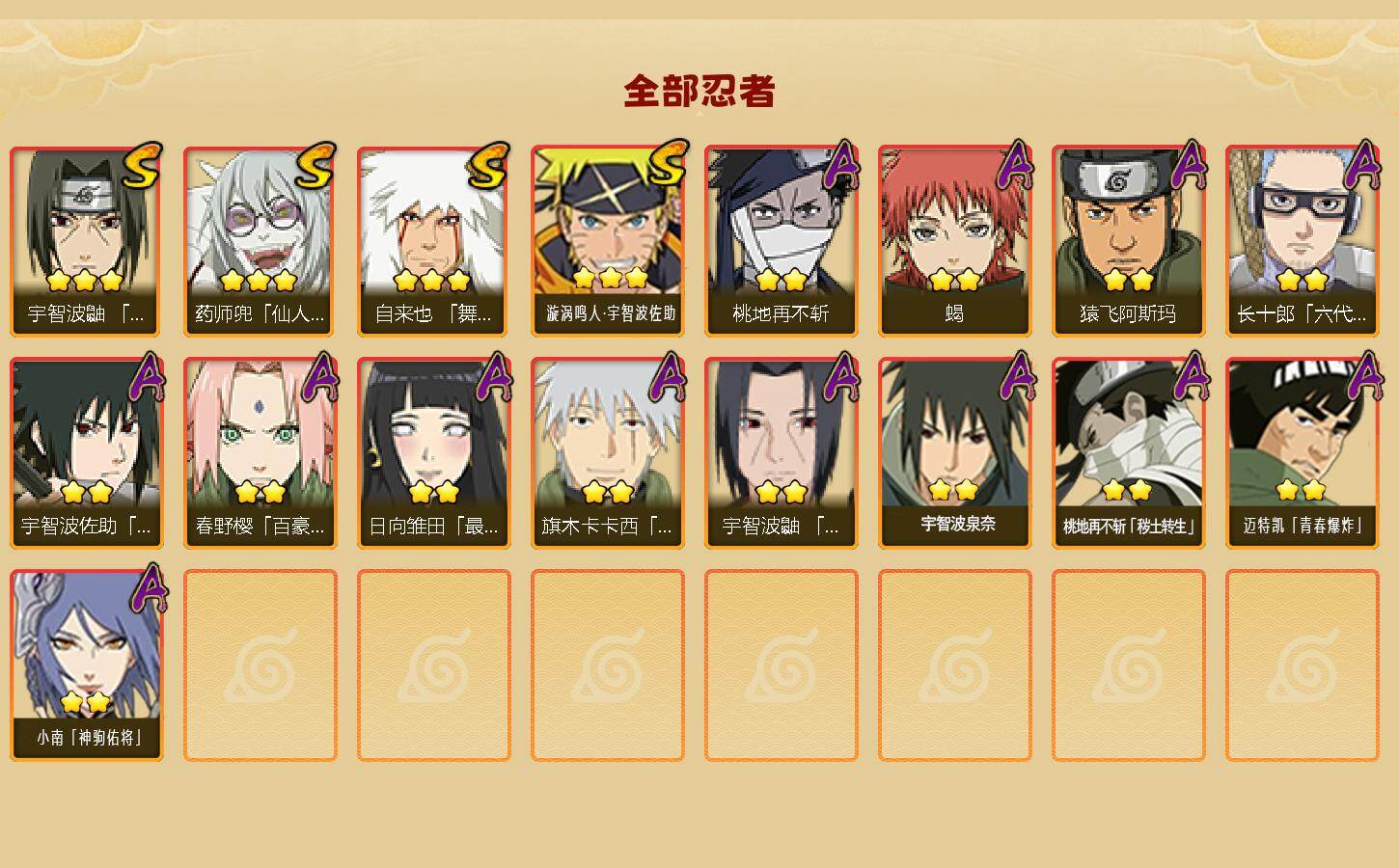Select the 药师兜 ninja card
The height and width of the screenshot is (868, 1399).
tap(260, 241)
